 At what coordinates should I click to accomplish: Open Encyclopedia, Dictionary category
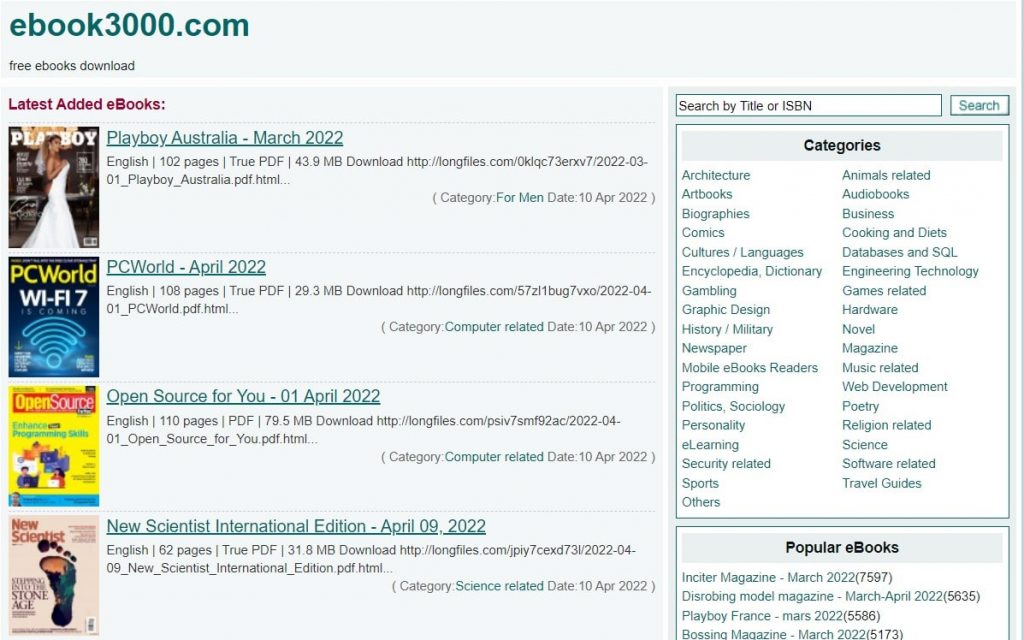pos(752,271)
